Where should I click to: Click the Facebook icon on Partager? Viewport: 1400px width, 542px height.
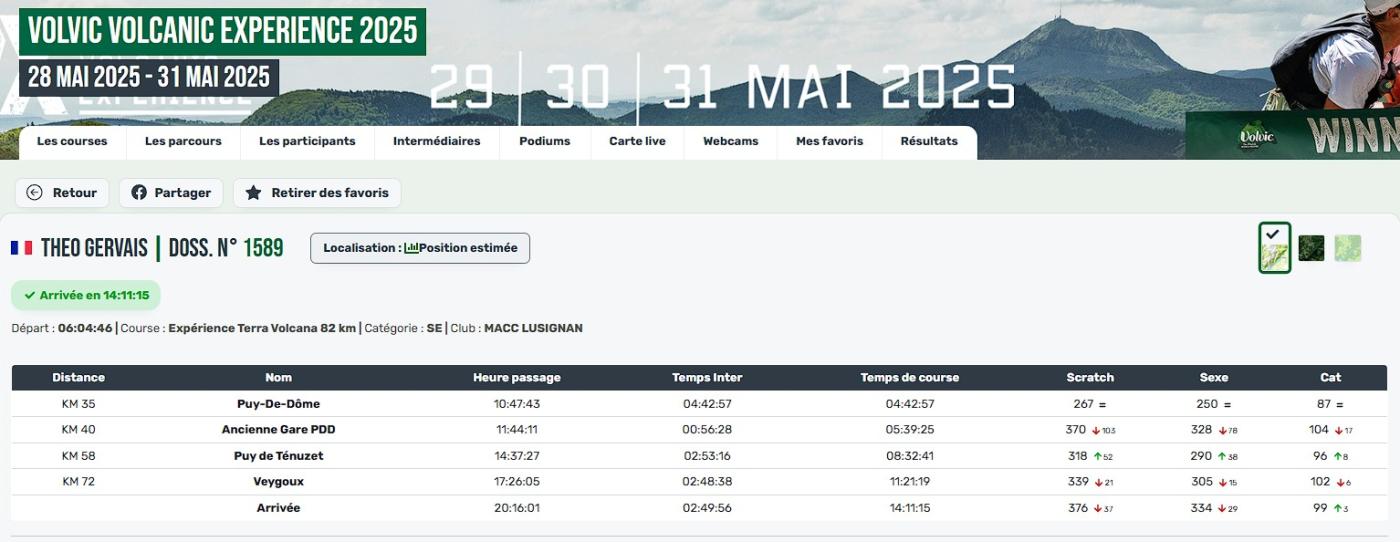[x=139, y=193]
